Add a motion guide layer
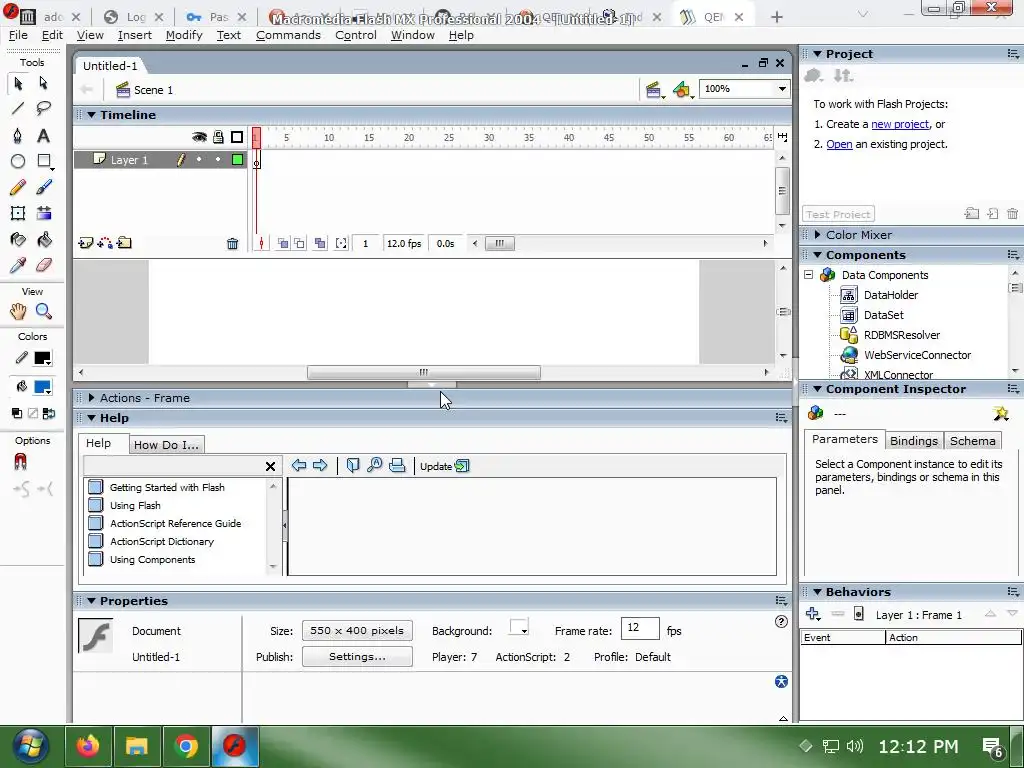Image resolution: width=1024 pixels, height=768 pixels. click(x=104, y=243)
